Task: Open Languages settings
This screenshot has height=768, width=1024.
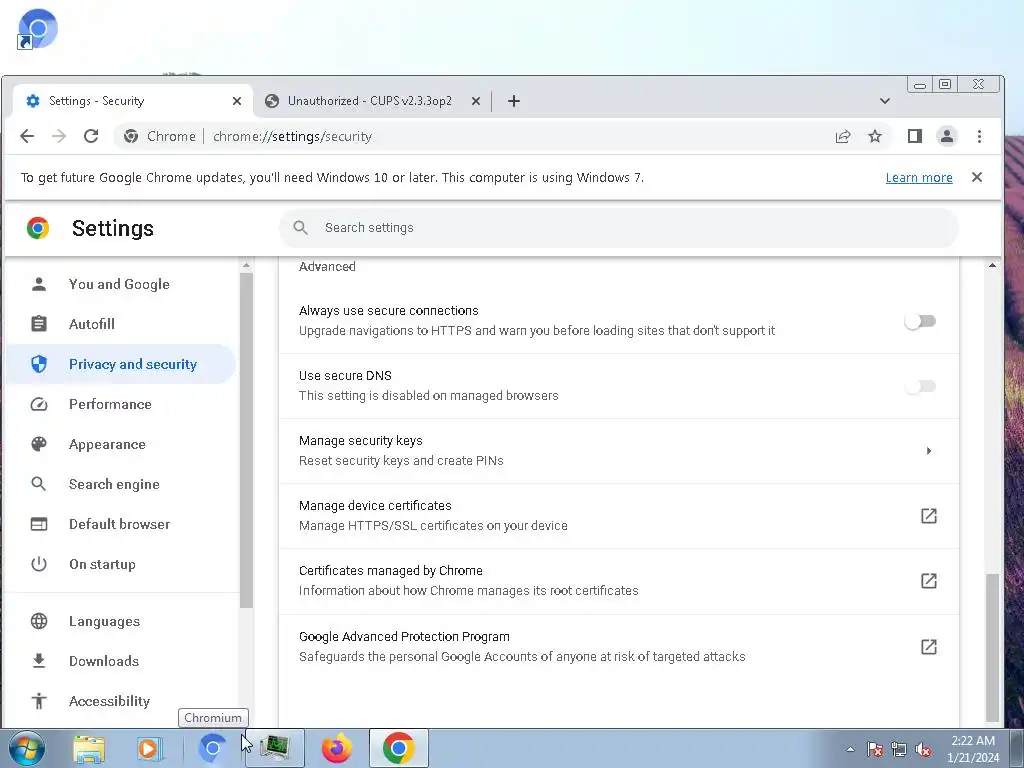Action: pos(120,621)
